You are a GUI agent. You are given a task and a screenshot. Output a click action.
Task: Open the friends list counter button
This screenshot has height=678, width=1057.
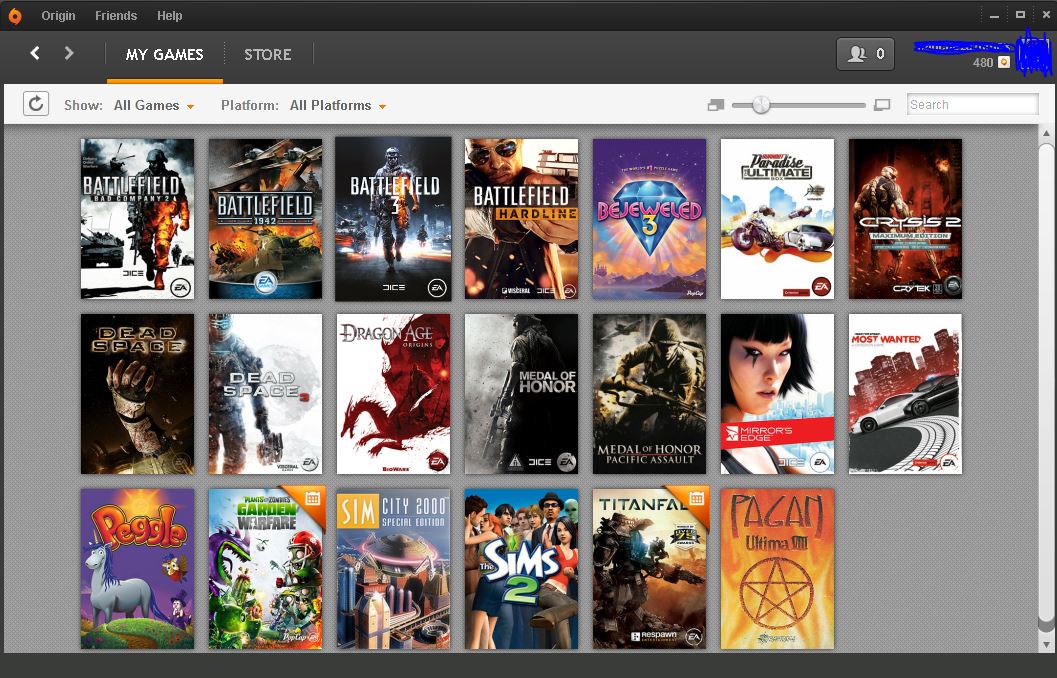click(x=866, y=54)
